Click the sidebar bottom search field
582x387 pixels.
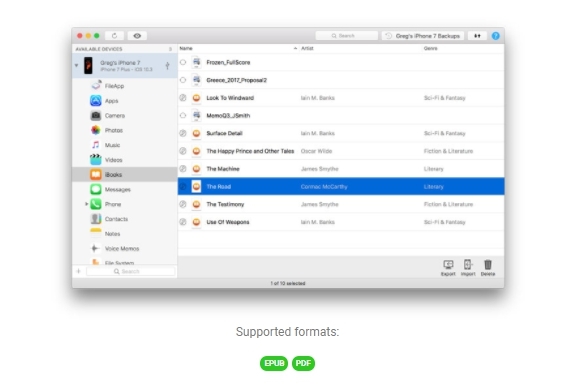tap(130, 271)
